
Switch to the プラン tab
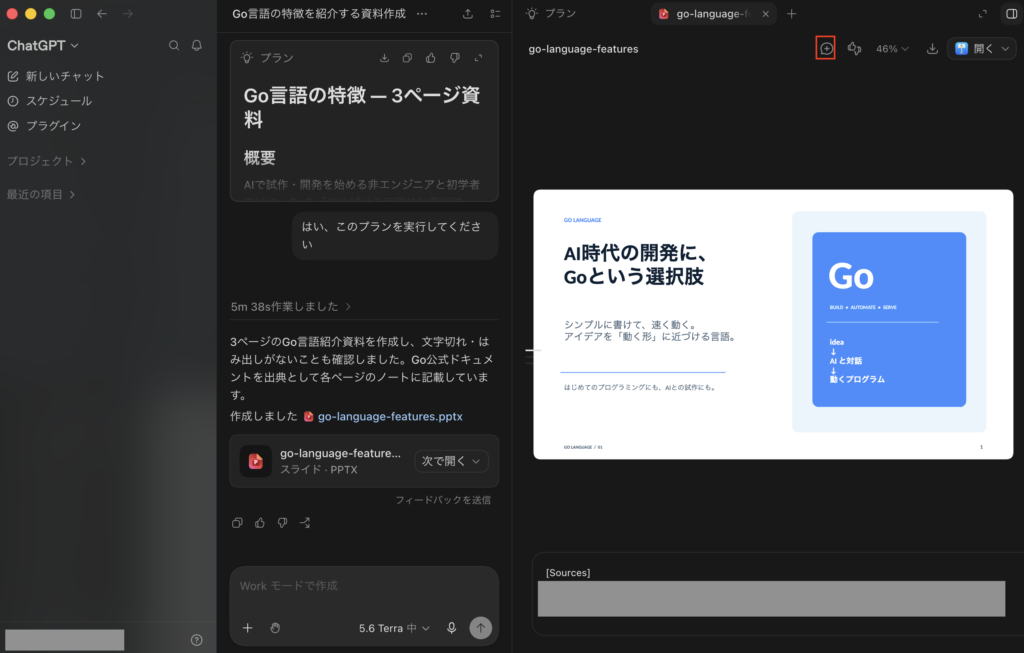551,14
